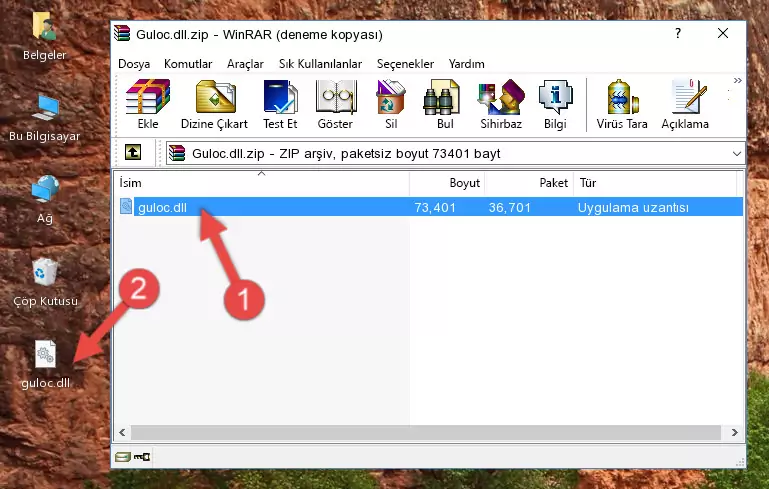Start the Virüs Tara scan

(x=622, y=104)
